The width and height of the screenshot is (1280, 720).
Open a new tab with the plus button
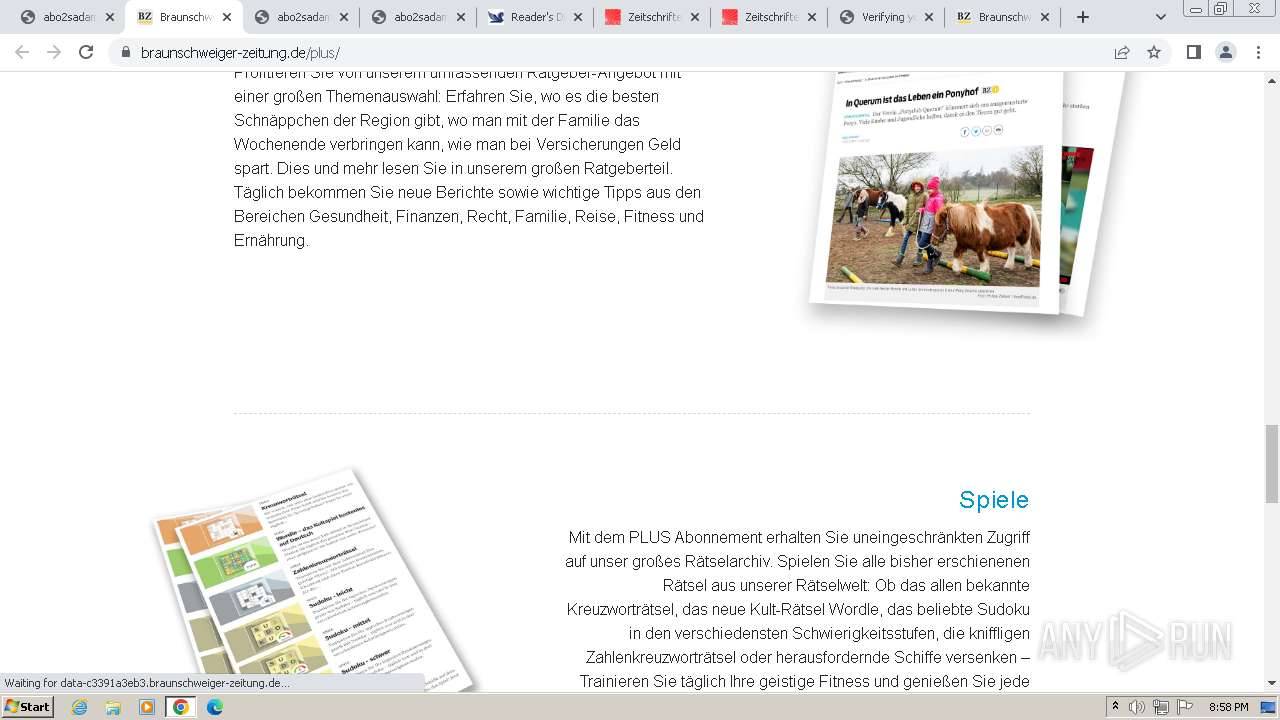[x=1082, y=17]
